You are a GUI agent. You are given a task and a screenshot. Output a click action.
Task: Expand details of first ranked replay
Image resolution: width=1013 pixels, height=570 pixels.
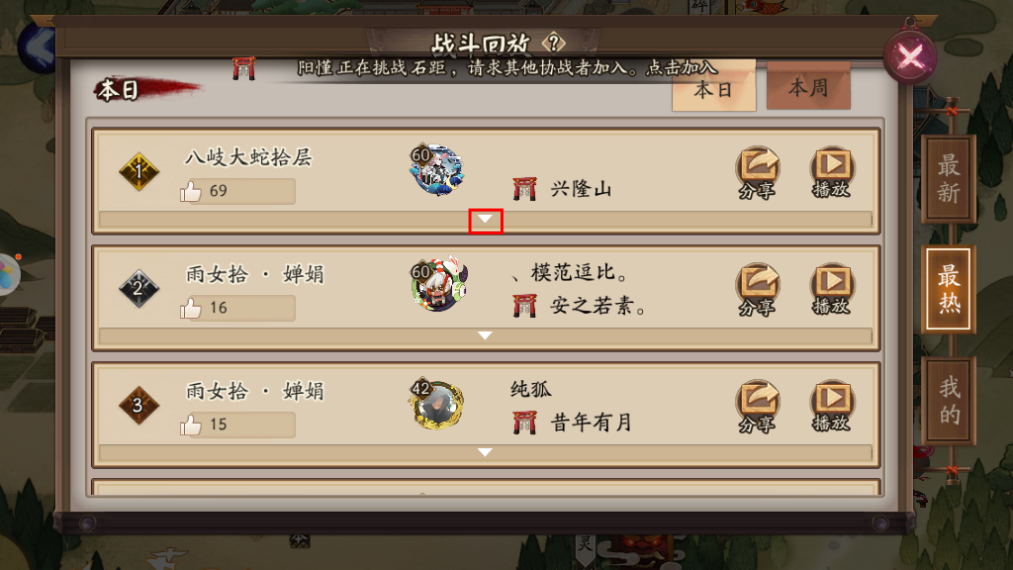pos(485,220)
